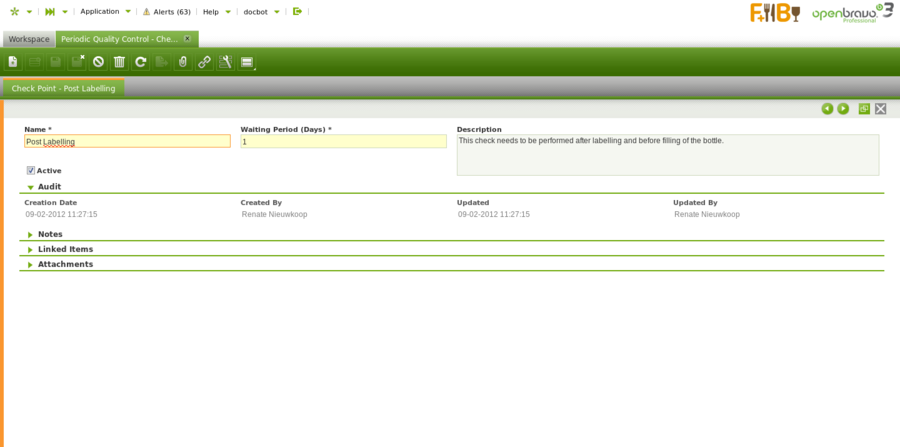This screenshot has height=447, width=900.
Task: Click the New Record toolbar icon
Action: (x=13, y=62)
